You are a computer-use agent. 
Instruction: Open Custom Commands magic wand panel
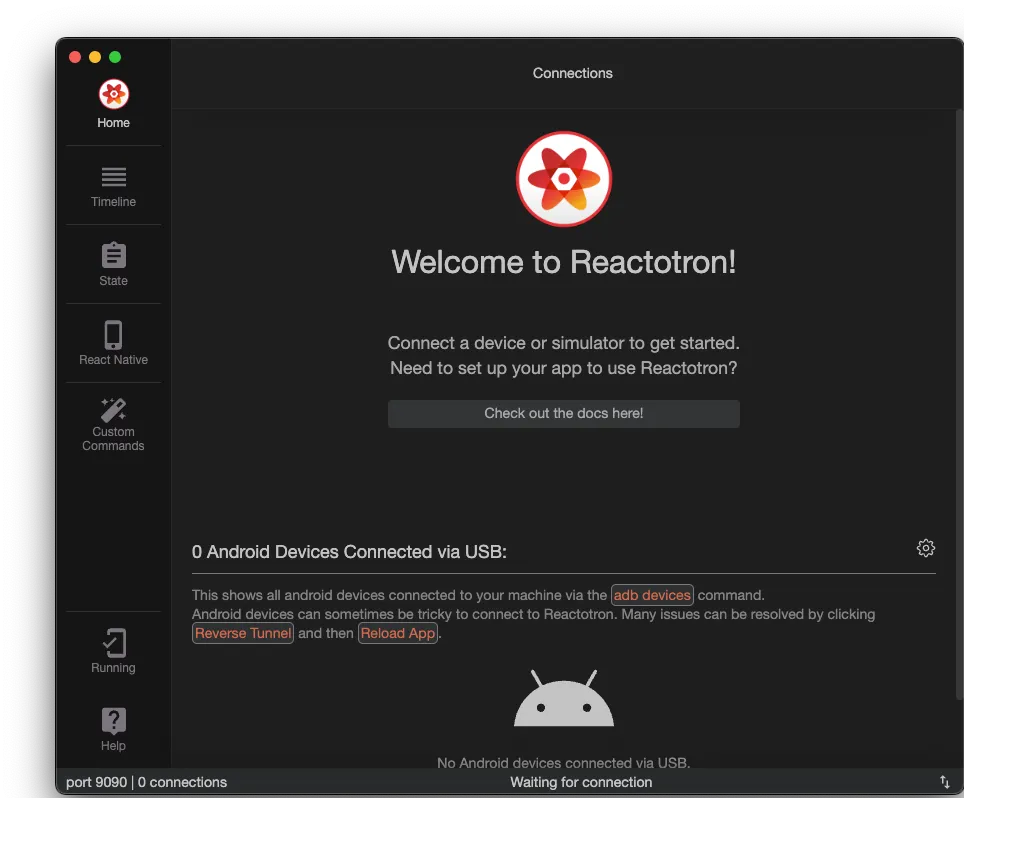113,425
